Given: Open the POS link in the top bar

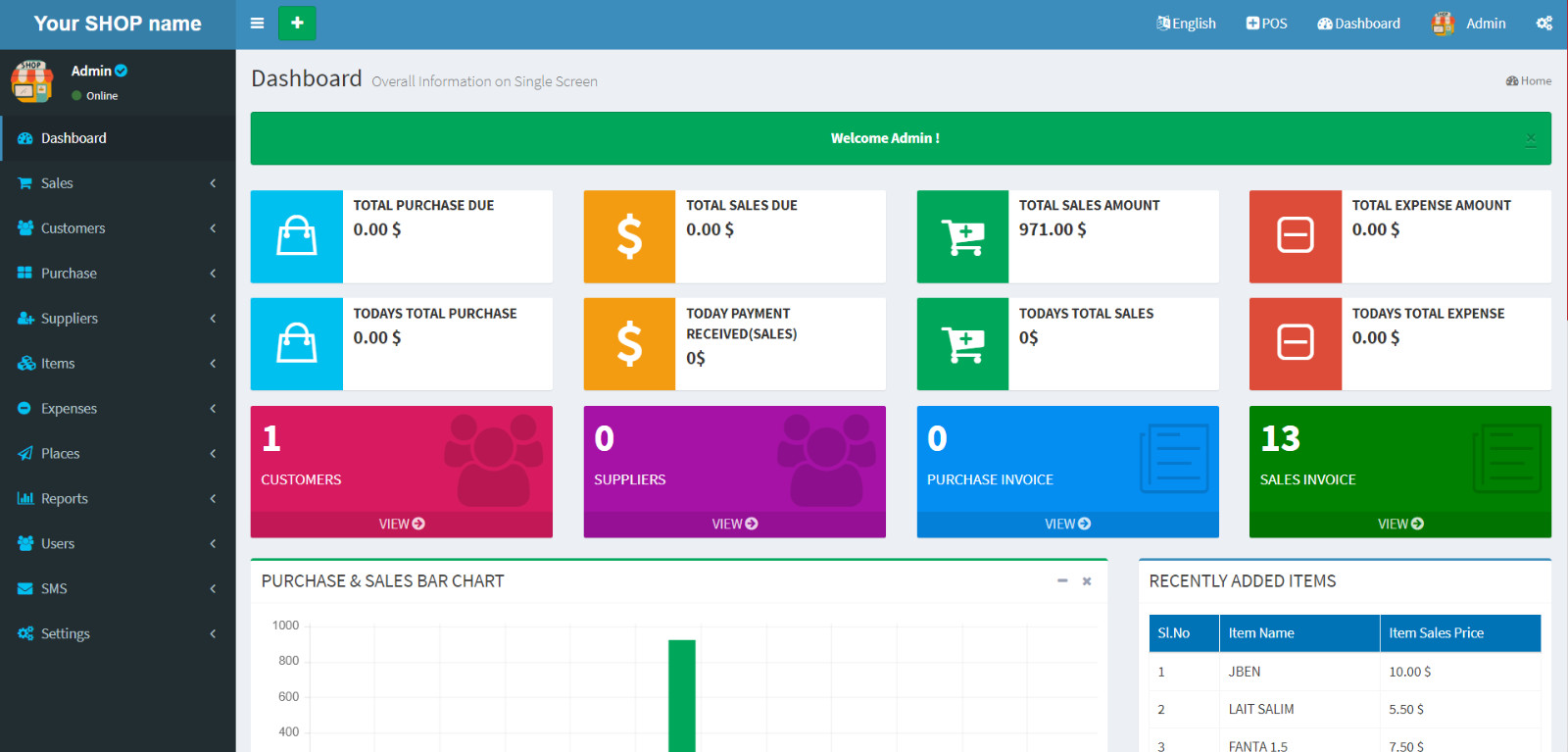Looking at the screenshot, I should tap(1266, 24).
